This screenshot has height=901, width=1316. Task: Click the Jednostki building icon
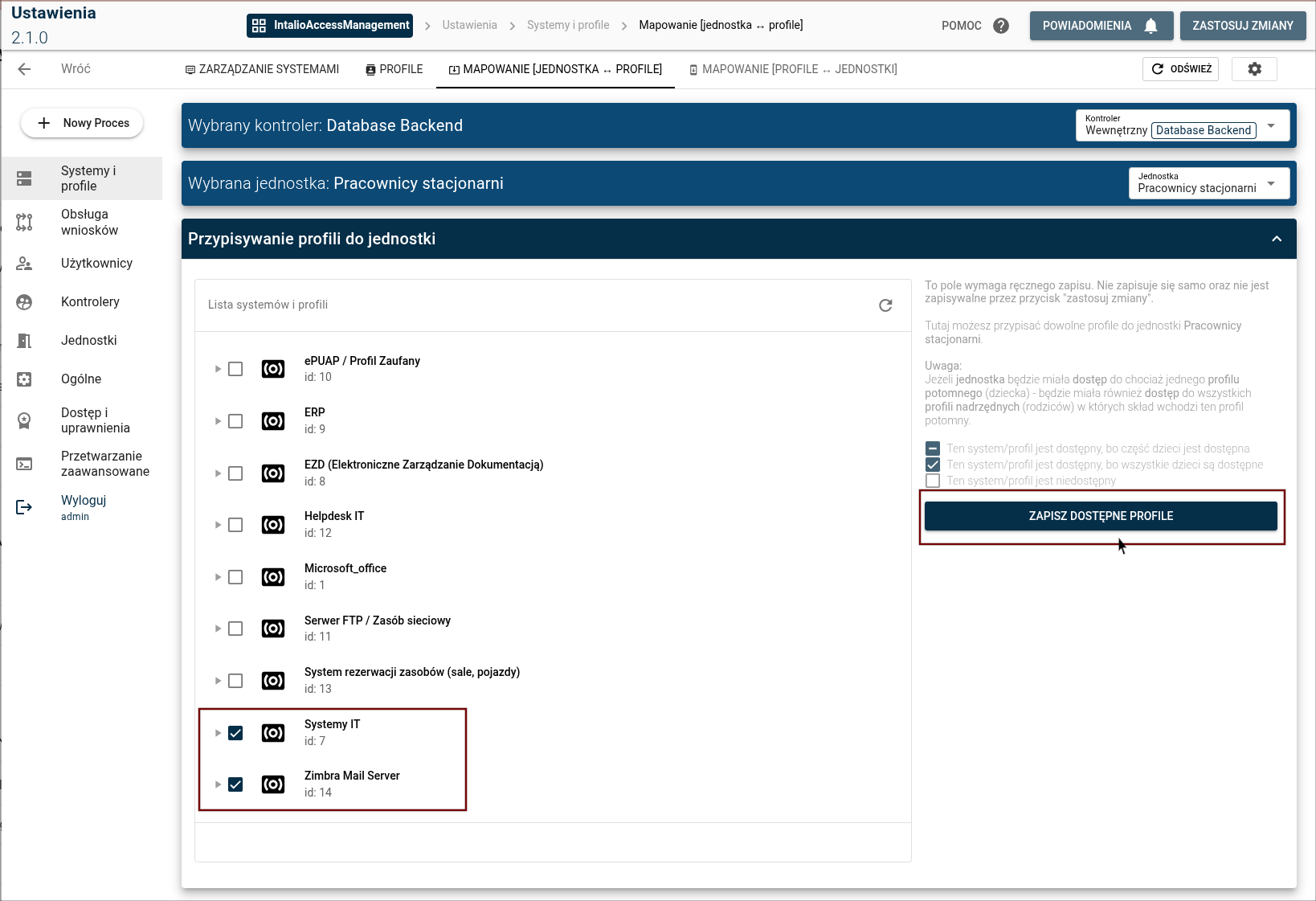coord(24,341)
